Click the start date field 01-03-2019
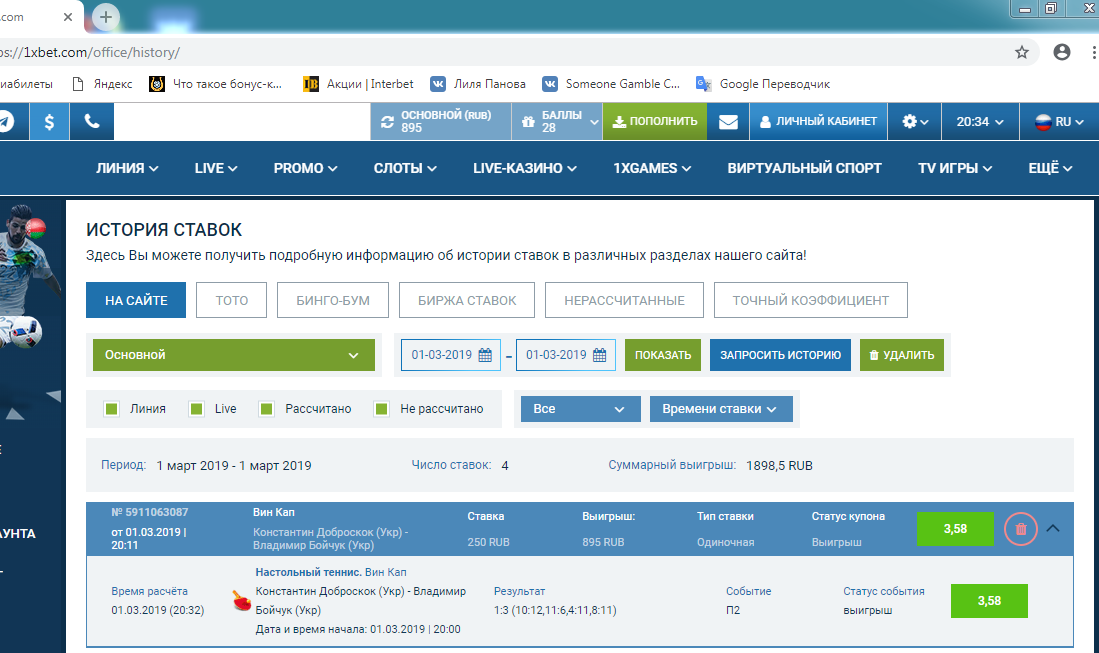Screen dimensions: 1099x653 click(x=451, y=355)
